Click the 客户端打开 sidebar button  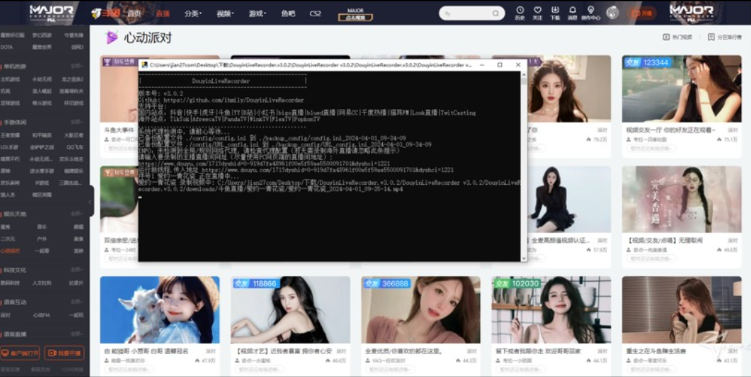click(20, 354)
